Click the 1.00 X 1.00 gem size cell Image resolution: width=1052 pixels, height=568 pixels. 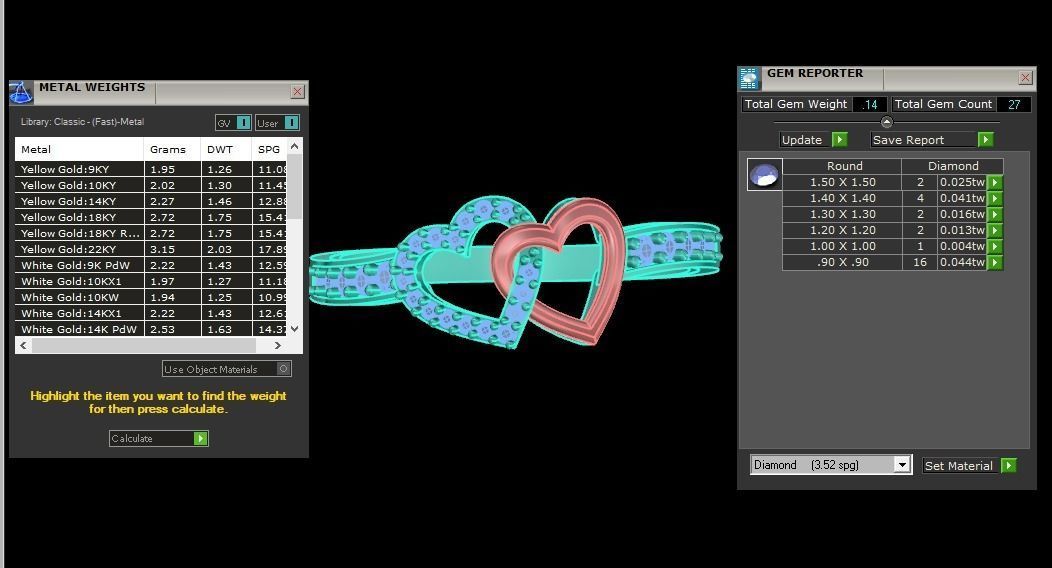click(x=843, y=246)
